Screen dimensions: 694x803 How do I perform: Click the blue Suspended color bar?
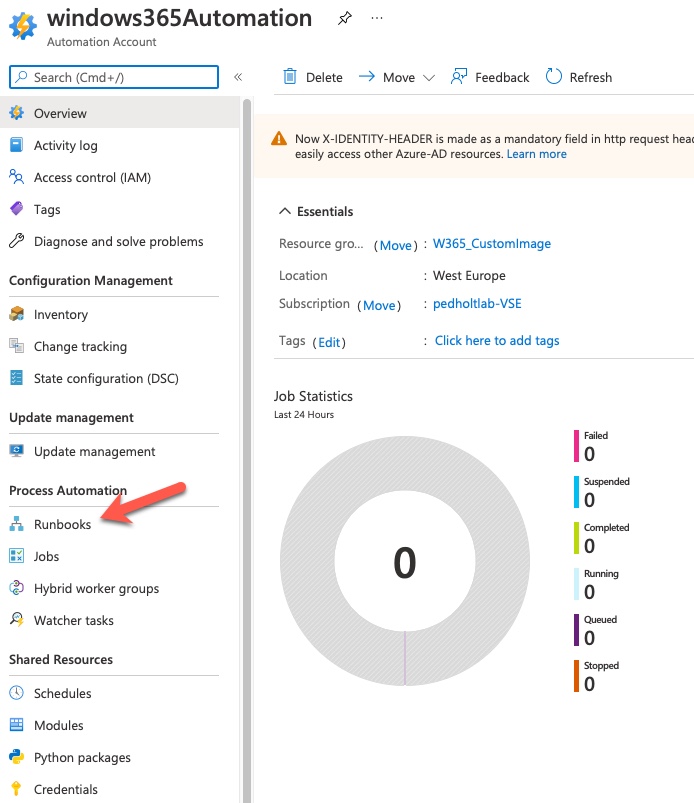(x=576, y=492)
